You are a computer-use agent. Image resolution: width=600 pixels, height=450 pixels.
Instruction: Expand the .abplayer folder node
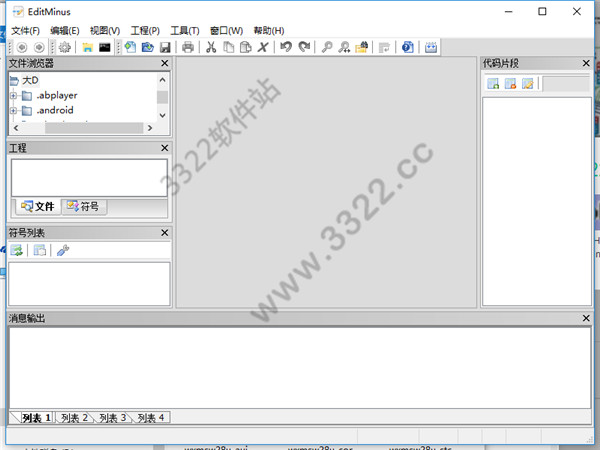pos(13,95)
